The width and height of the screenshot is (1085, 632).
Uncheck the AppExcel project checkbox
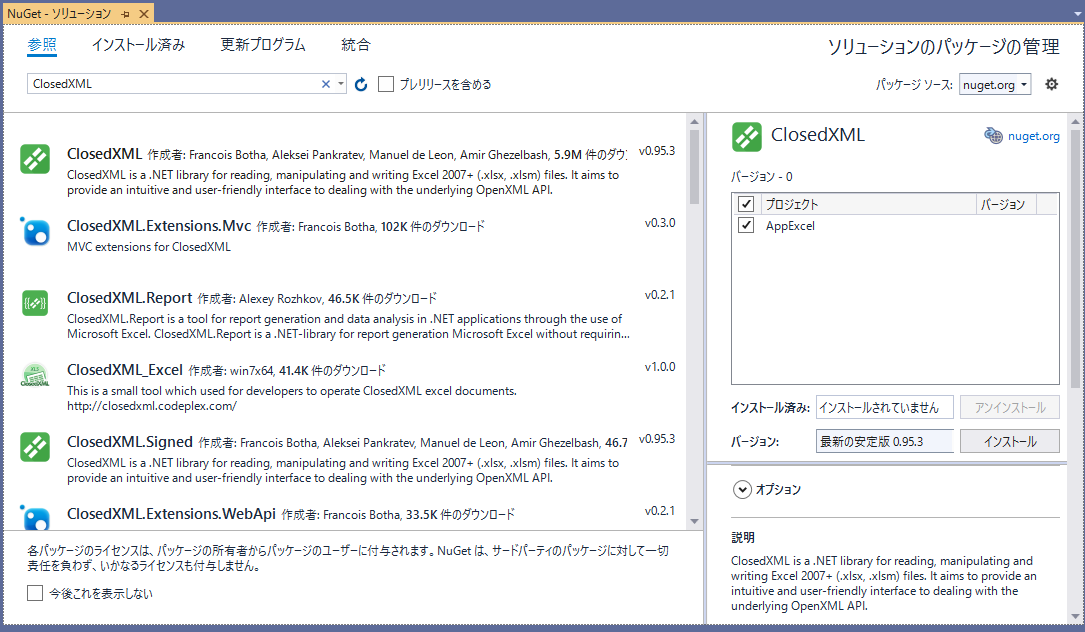coord(745,226)
